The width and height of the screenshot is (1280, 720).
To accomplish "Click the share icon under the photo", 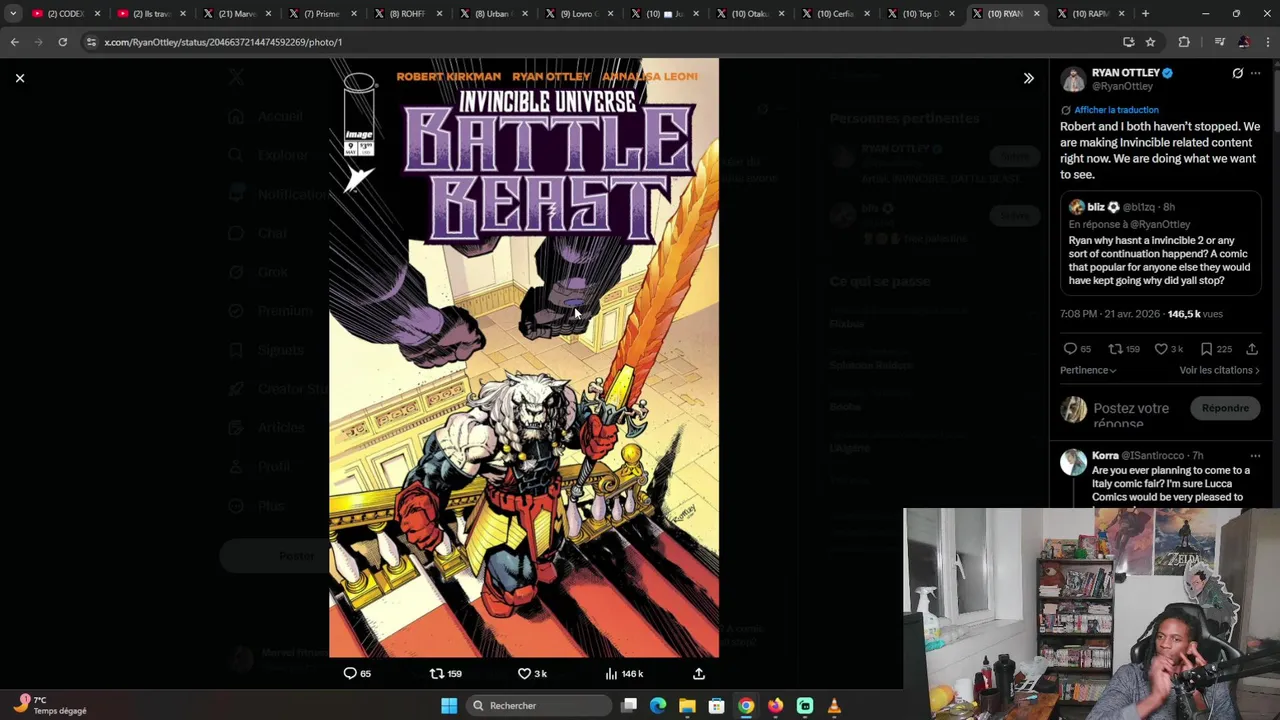I will pyautogui.click(x=699, y=674).
